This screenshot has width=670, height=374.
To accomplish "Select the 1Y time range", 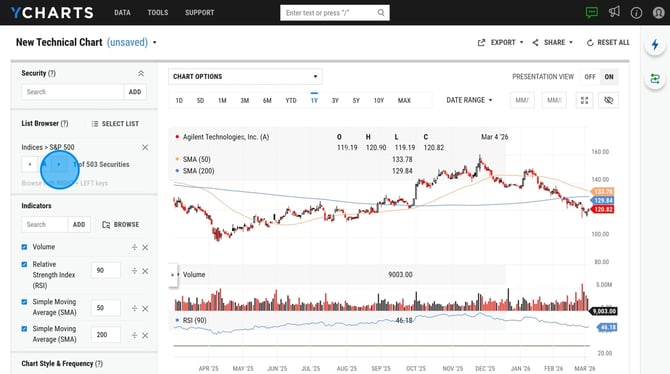I will [x=314, y=100].
